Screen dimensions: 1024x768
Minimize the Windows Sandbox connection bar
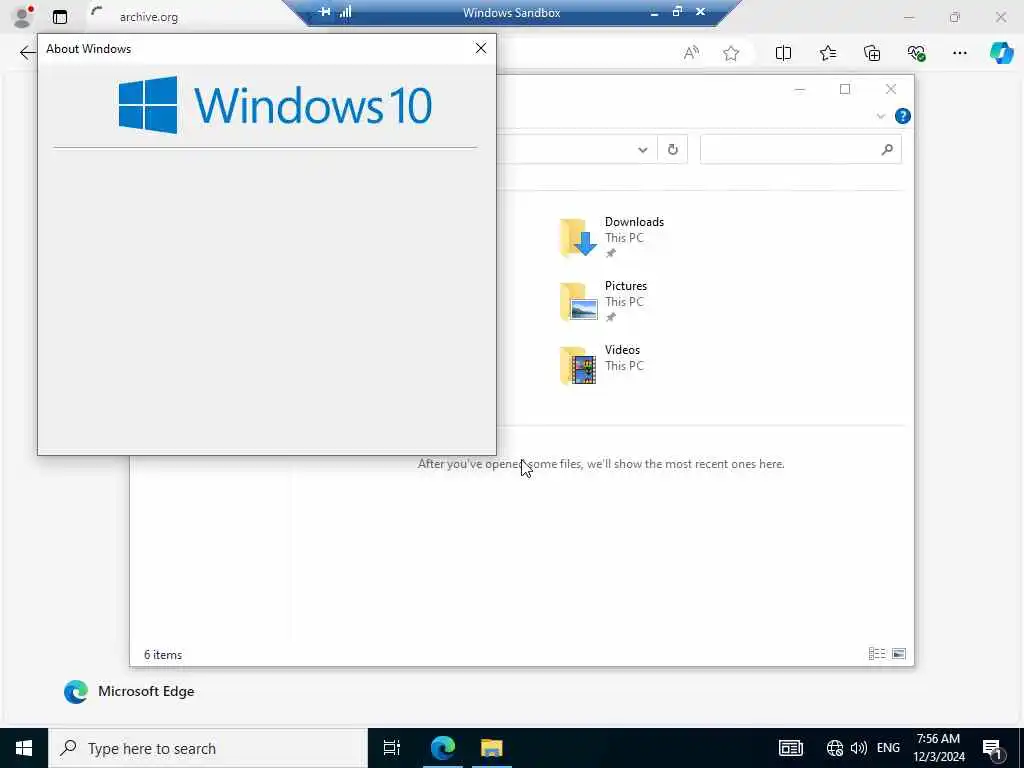[654, 12]
